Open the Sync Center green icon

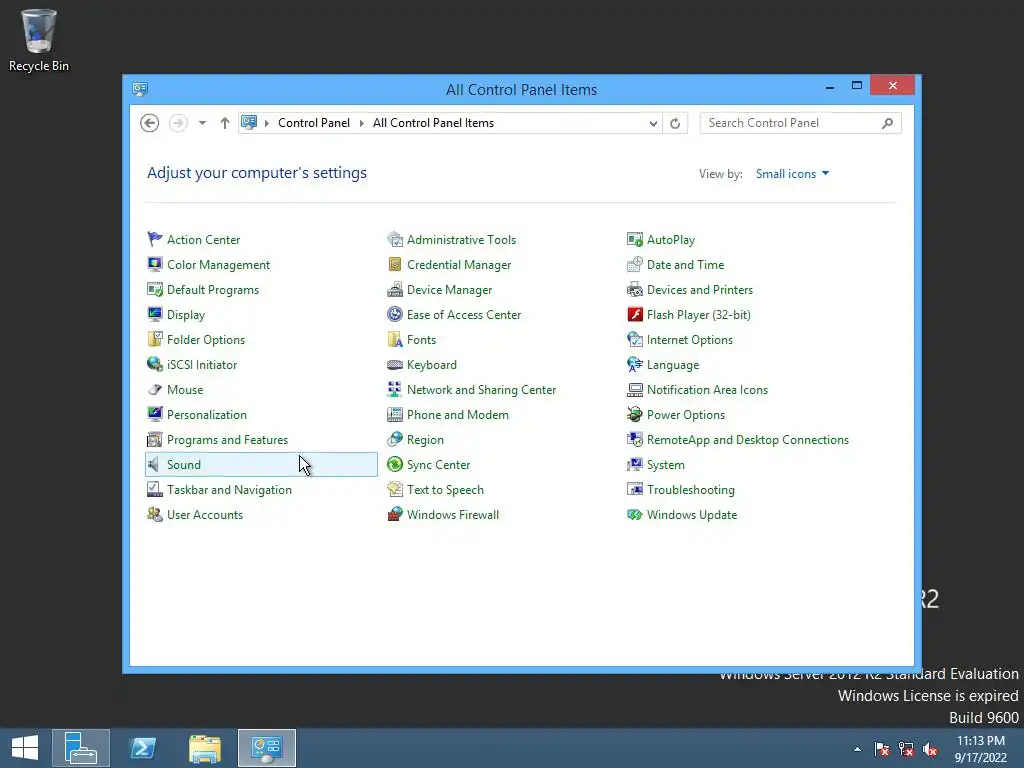point(395,464)
